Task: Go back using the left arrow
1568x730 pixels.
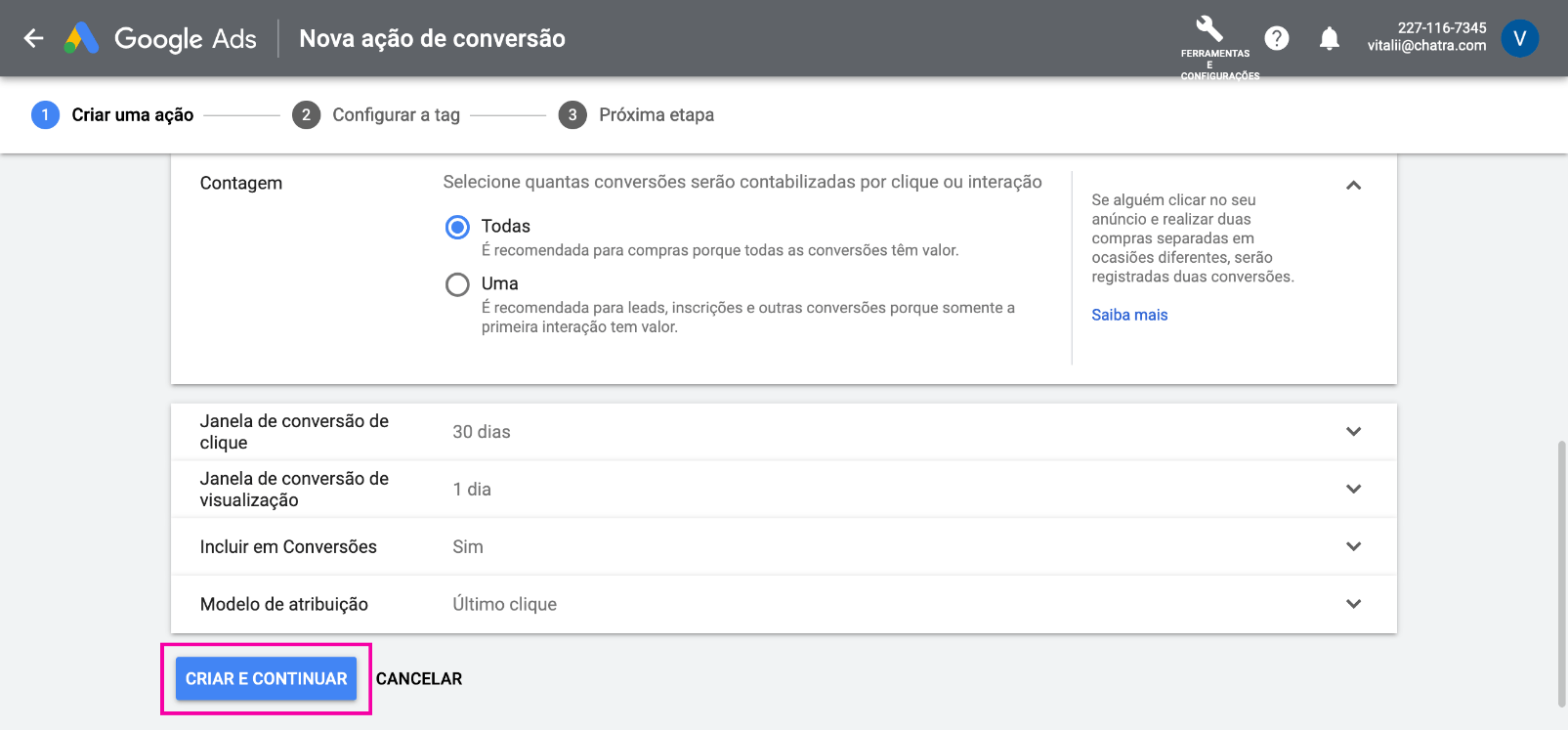Action: pyautogui.click(x=34, y=38)
